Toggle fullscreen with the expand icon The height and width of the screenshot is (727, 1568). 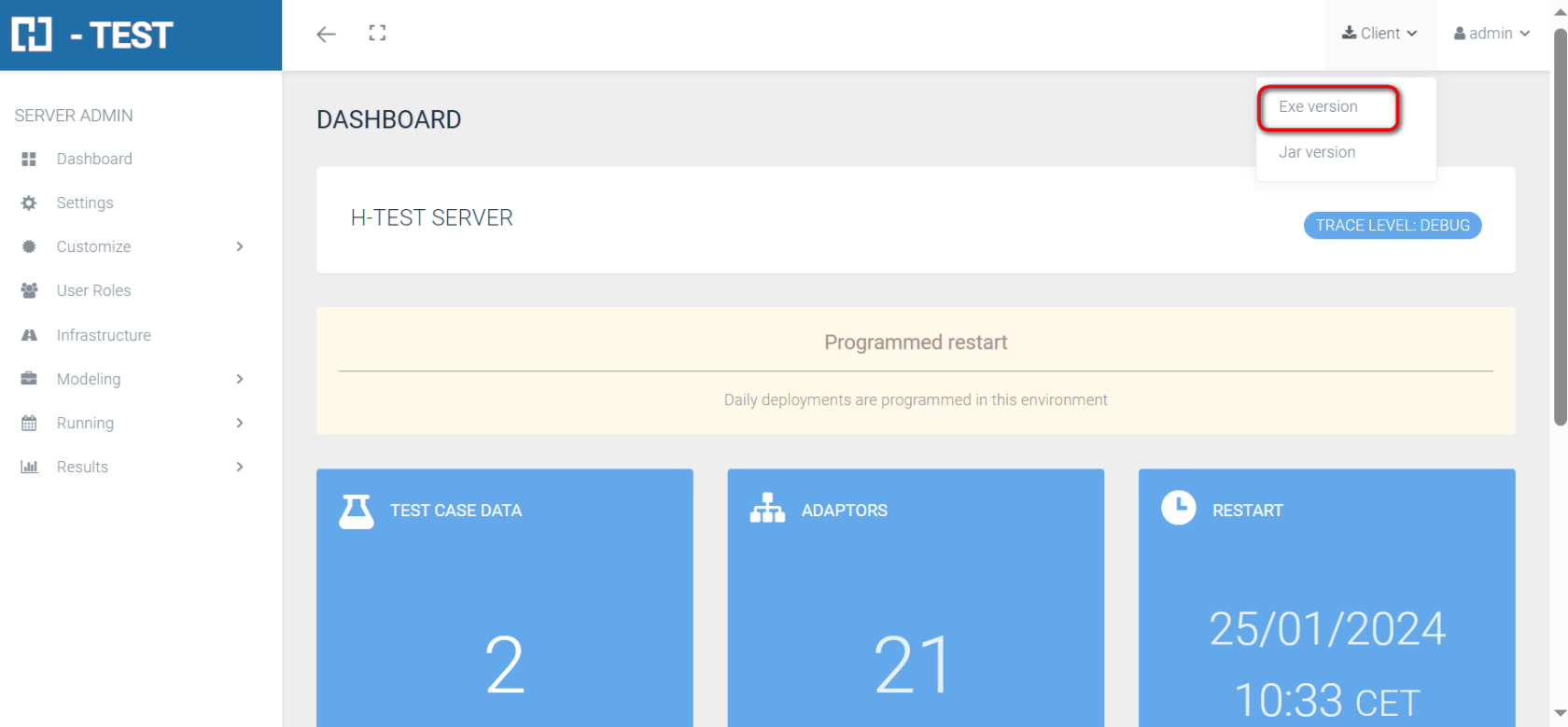click(377, 34)
